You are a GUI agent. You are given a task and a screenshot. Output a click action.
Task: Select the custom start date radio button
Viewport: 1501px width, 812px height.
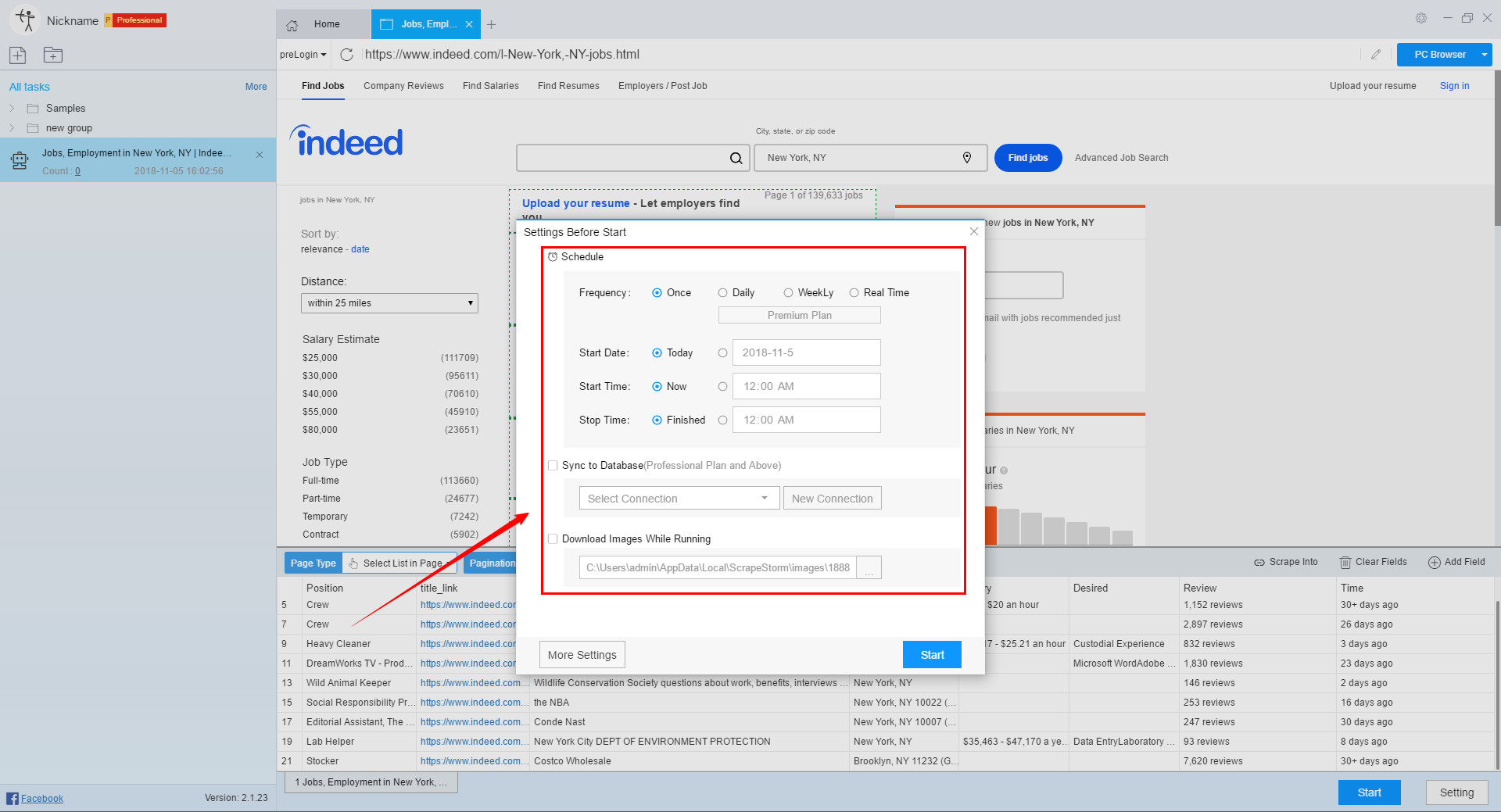(722, 353)
